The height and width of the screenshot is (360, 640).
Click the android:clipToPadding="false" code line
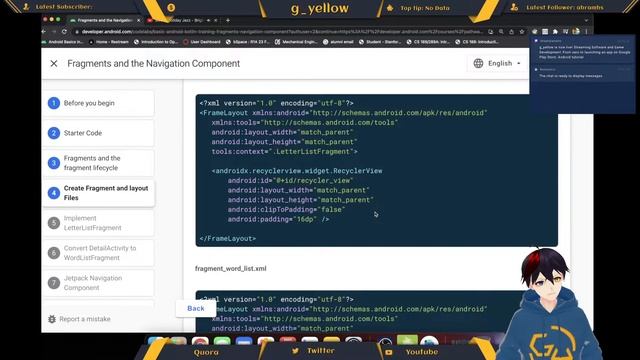click(x=286, y=209)
